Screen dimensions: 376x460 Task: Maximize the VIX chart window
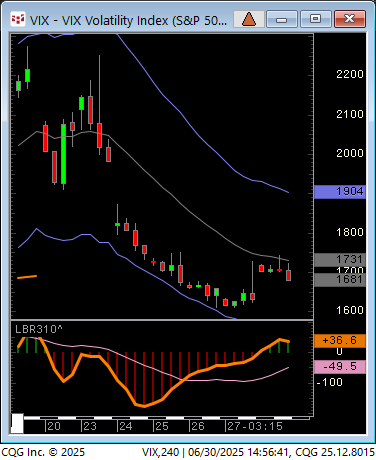tap(315, 19)
